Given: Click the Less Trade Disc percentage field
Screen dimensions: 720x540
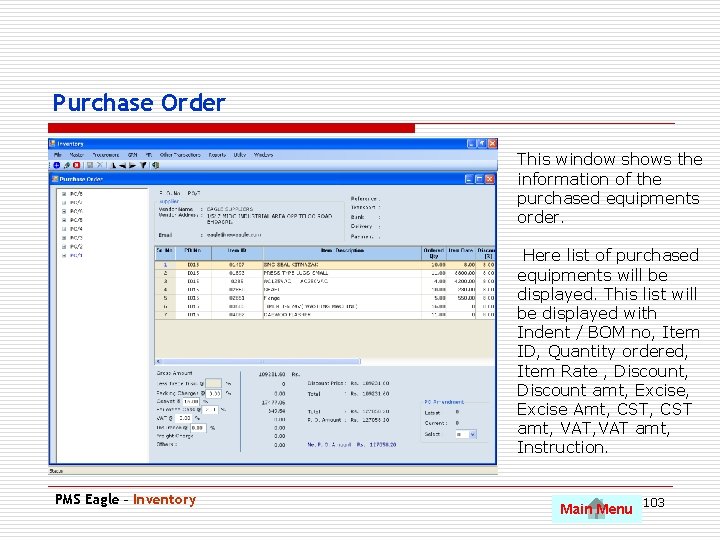Looking at the screenshot, I should tap(213, 383).
